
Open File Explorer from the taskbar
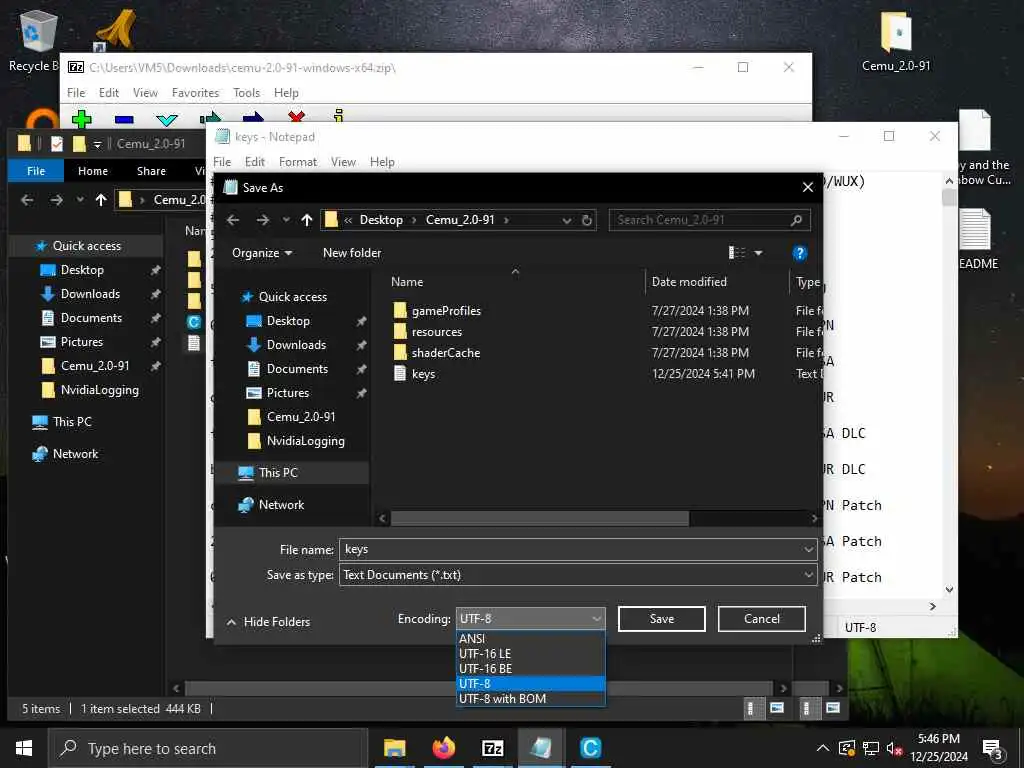pos(394,748)
